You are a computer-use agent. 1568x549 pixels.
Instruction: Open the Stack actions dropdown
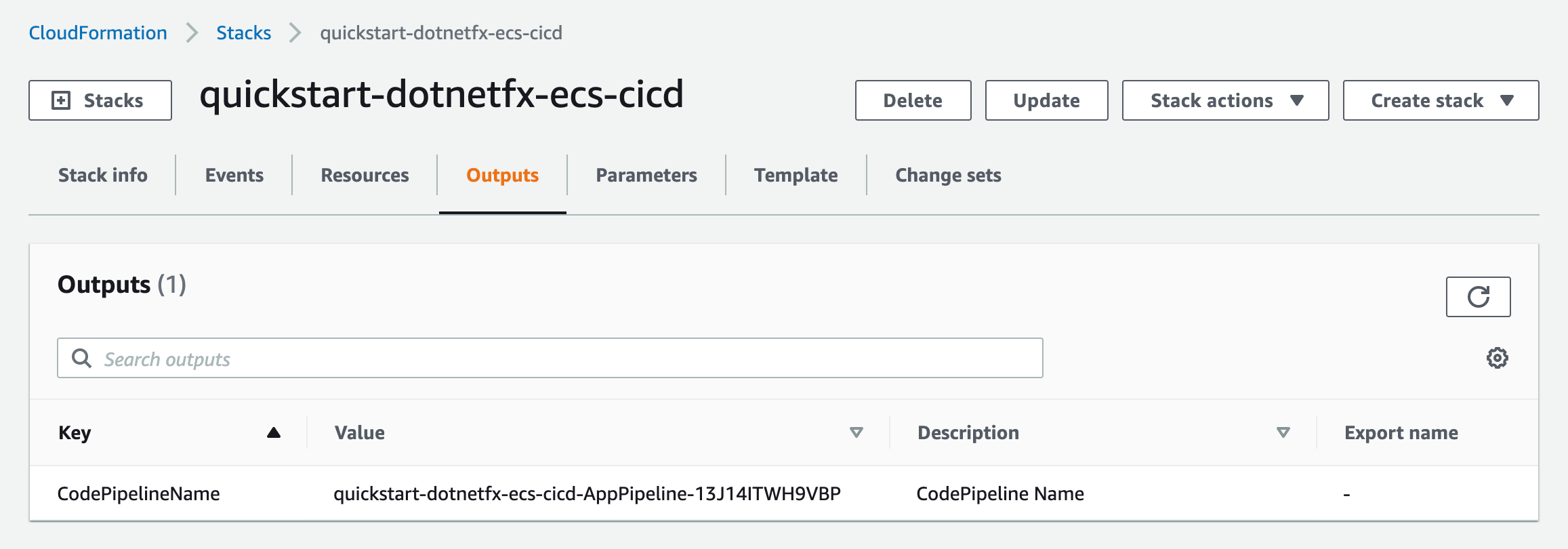point(1225,100)
